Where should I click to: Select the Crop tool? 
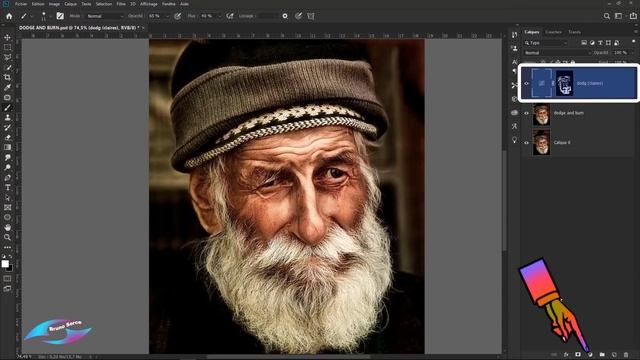pos(7,78)
